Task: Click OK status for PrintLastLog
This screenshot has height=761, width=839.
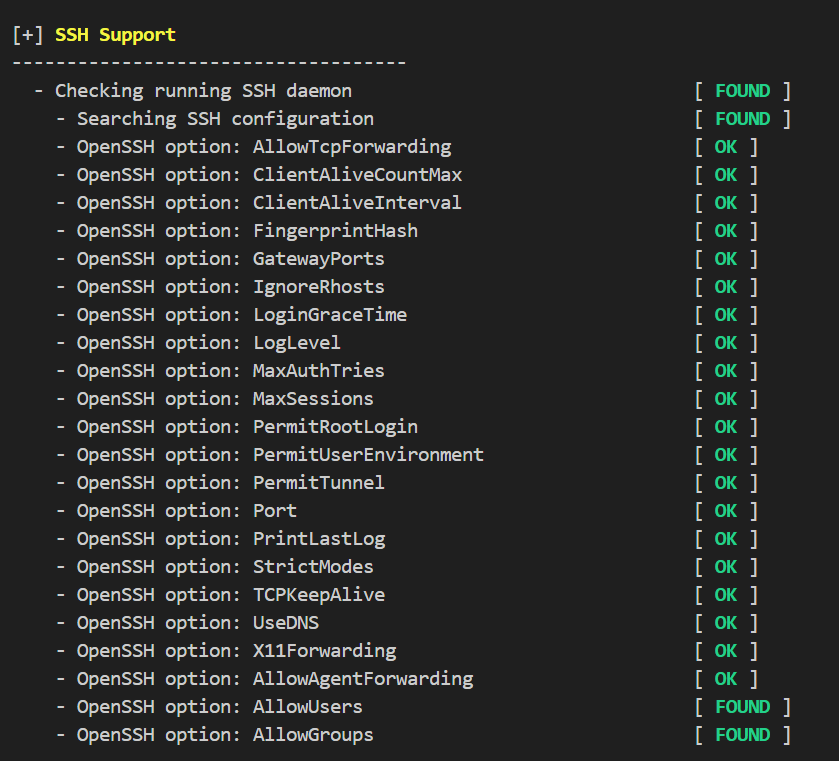Action: (726, 539)
